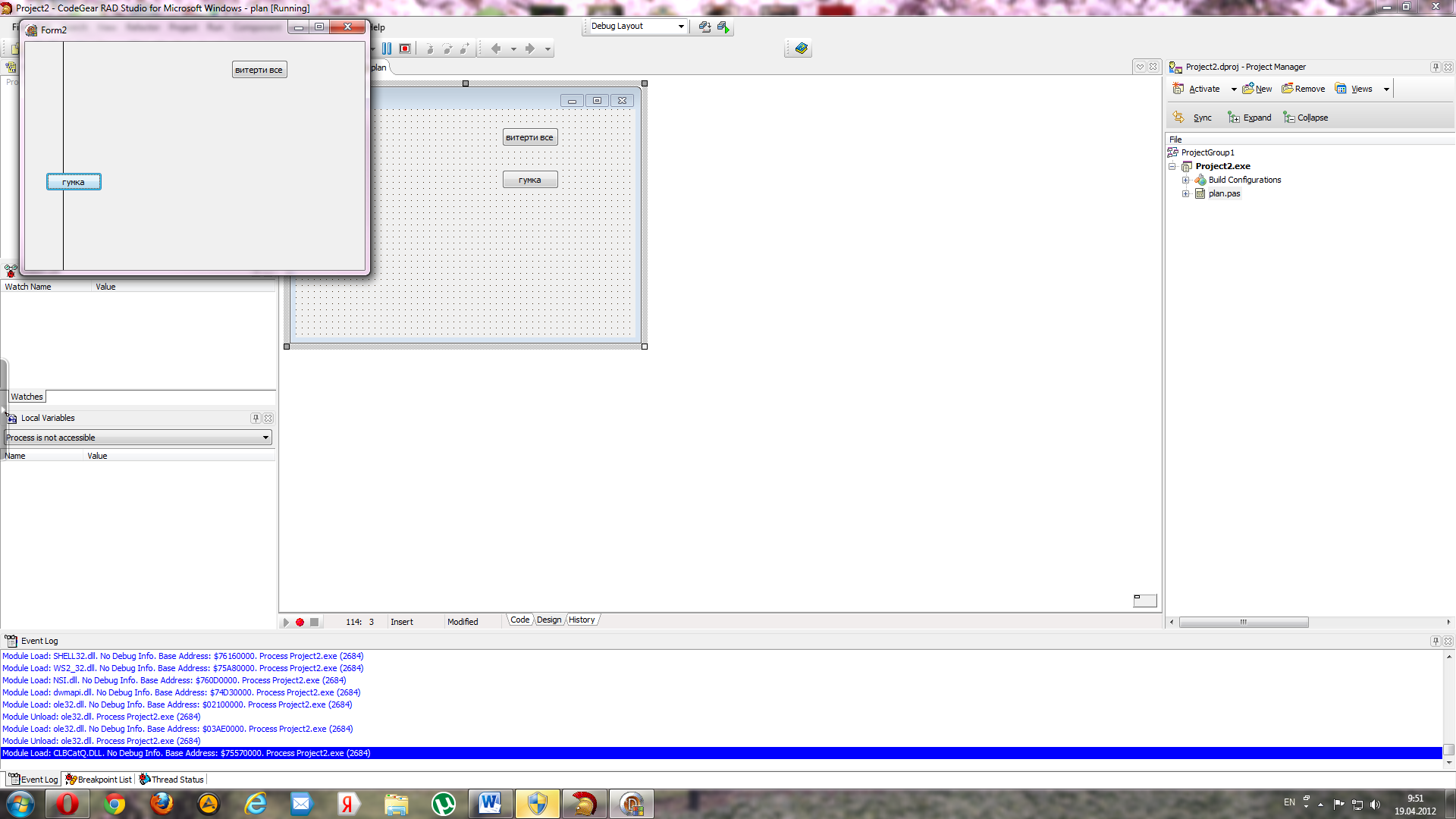The image size is (1456, 819).
Task: Open Microsoft Word from the taskbar
Action: [490, 804]
